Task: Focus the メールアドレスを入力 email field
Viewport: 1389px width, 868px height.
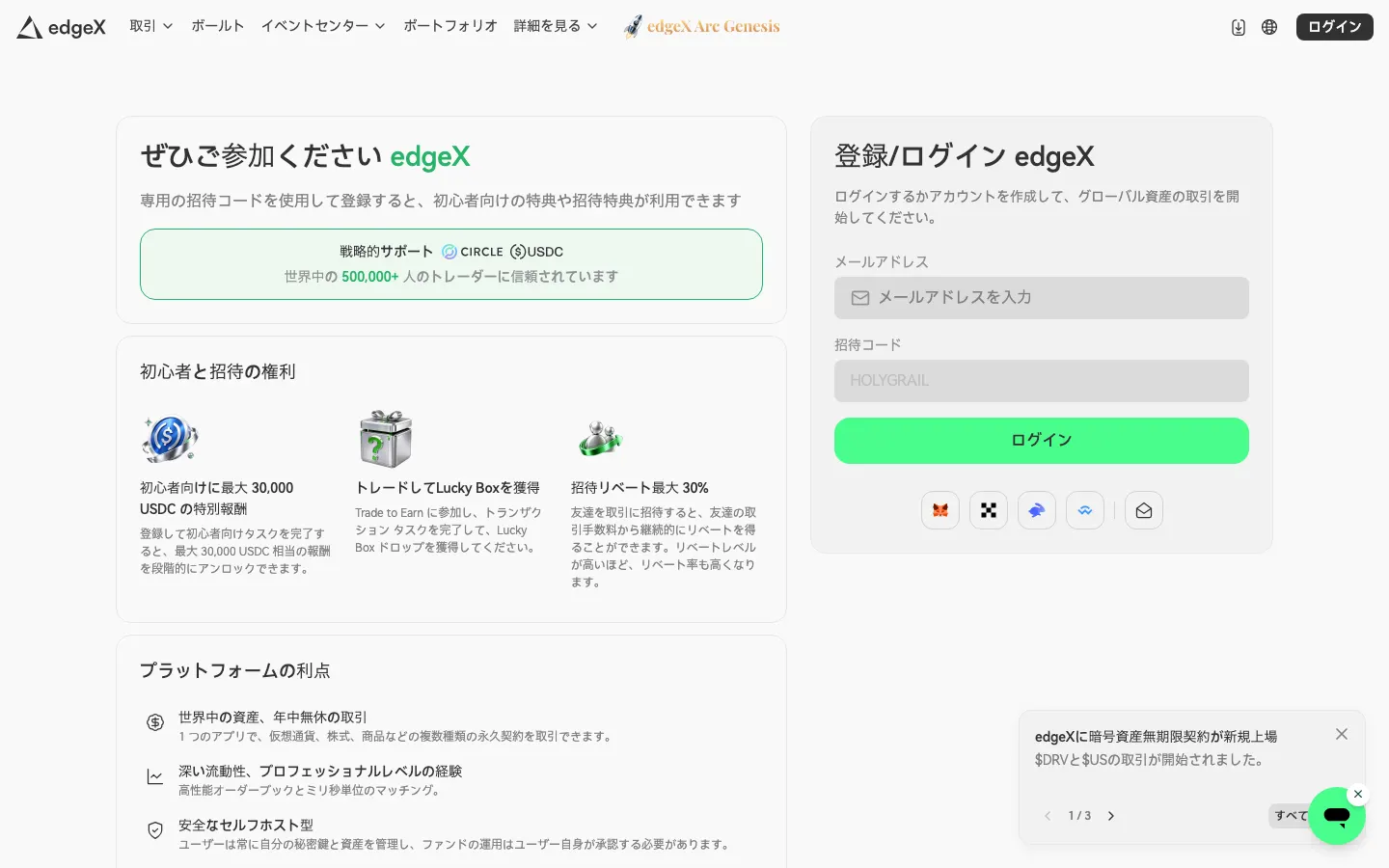Action: click(1042, 298)
